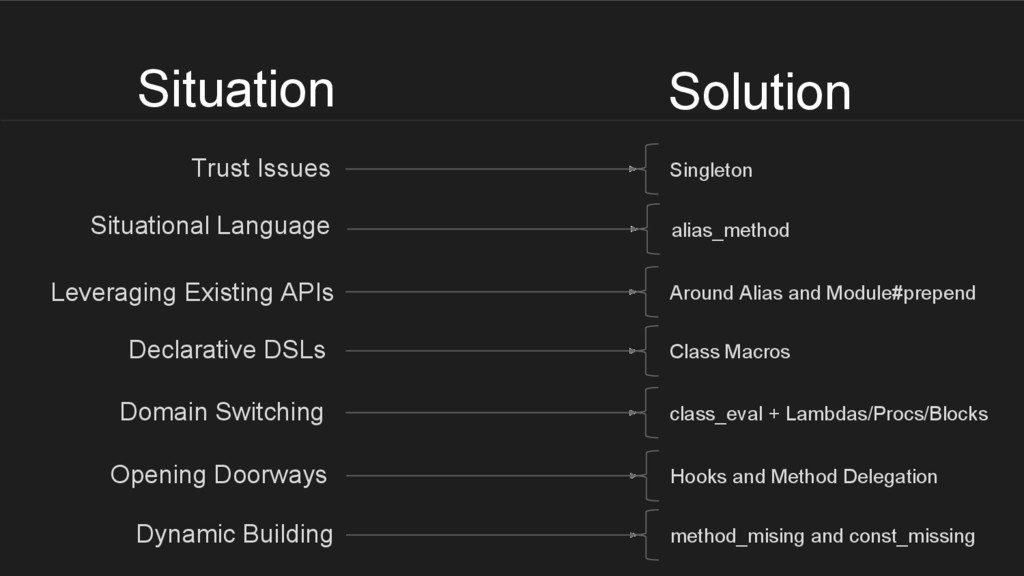Click the "Situation" heading
This screenshot has height=576, width=1024.
(x=236, y=88)
